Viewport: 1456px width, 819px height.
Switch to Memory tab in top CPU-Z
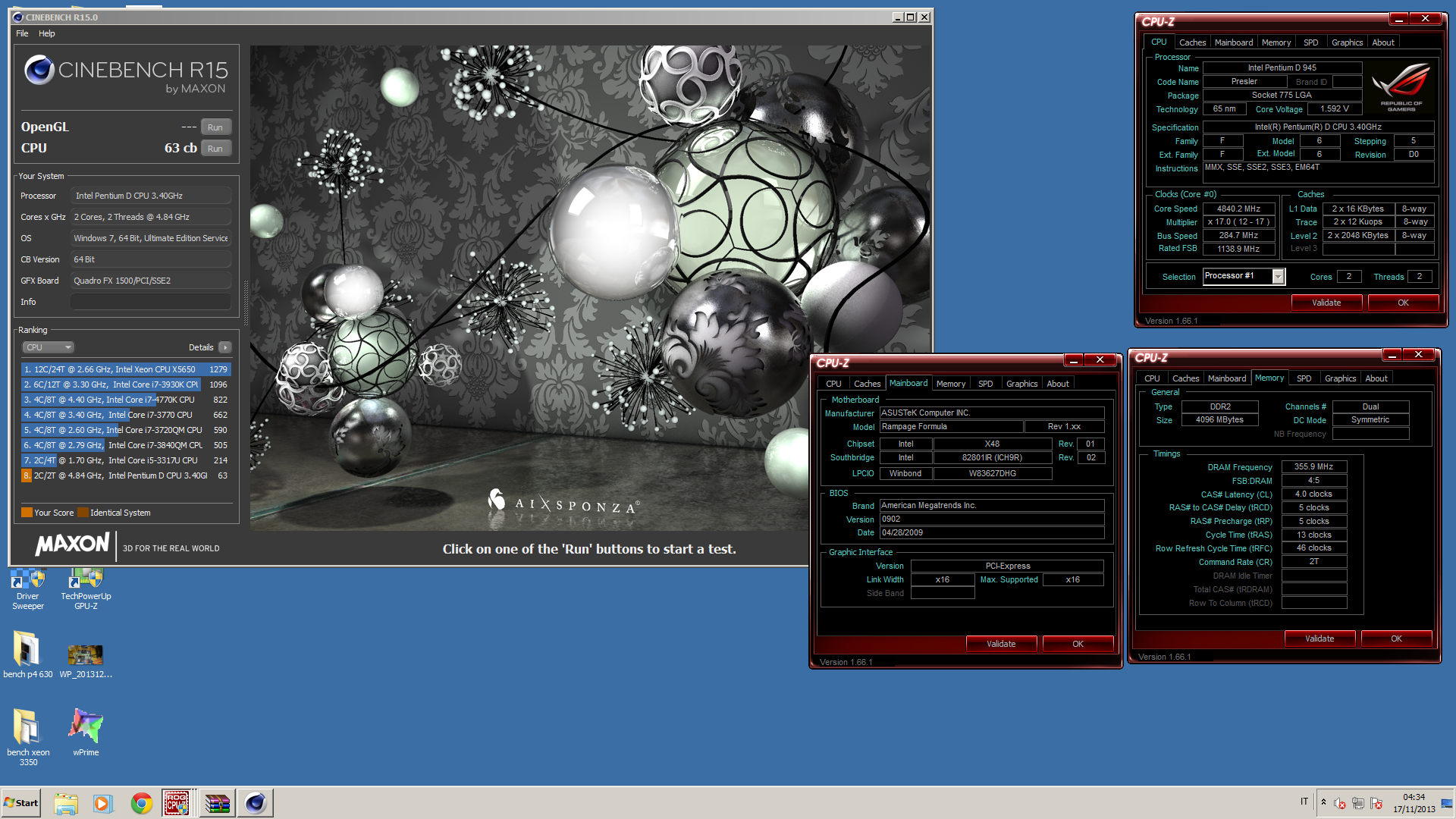click(1276, 42)
